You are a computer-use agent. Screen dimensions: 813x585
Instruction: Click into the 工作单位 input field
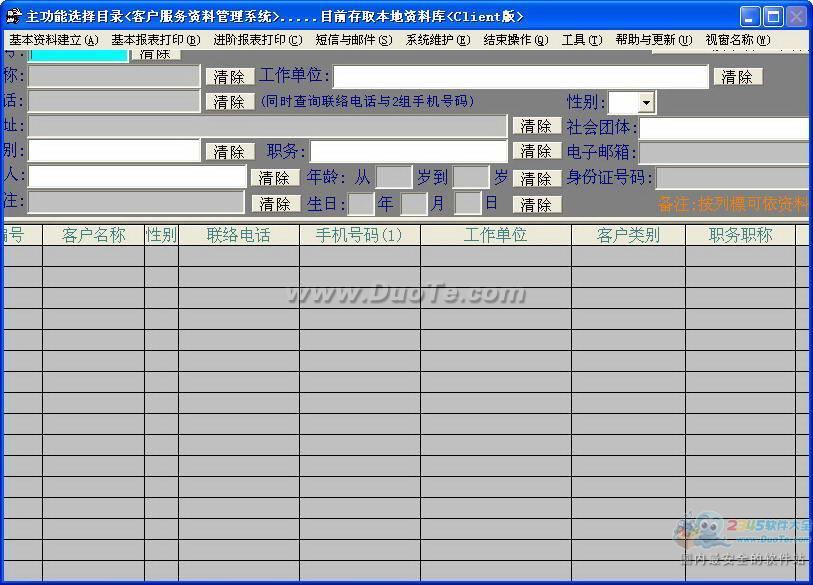[x=520, y=77]
